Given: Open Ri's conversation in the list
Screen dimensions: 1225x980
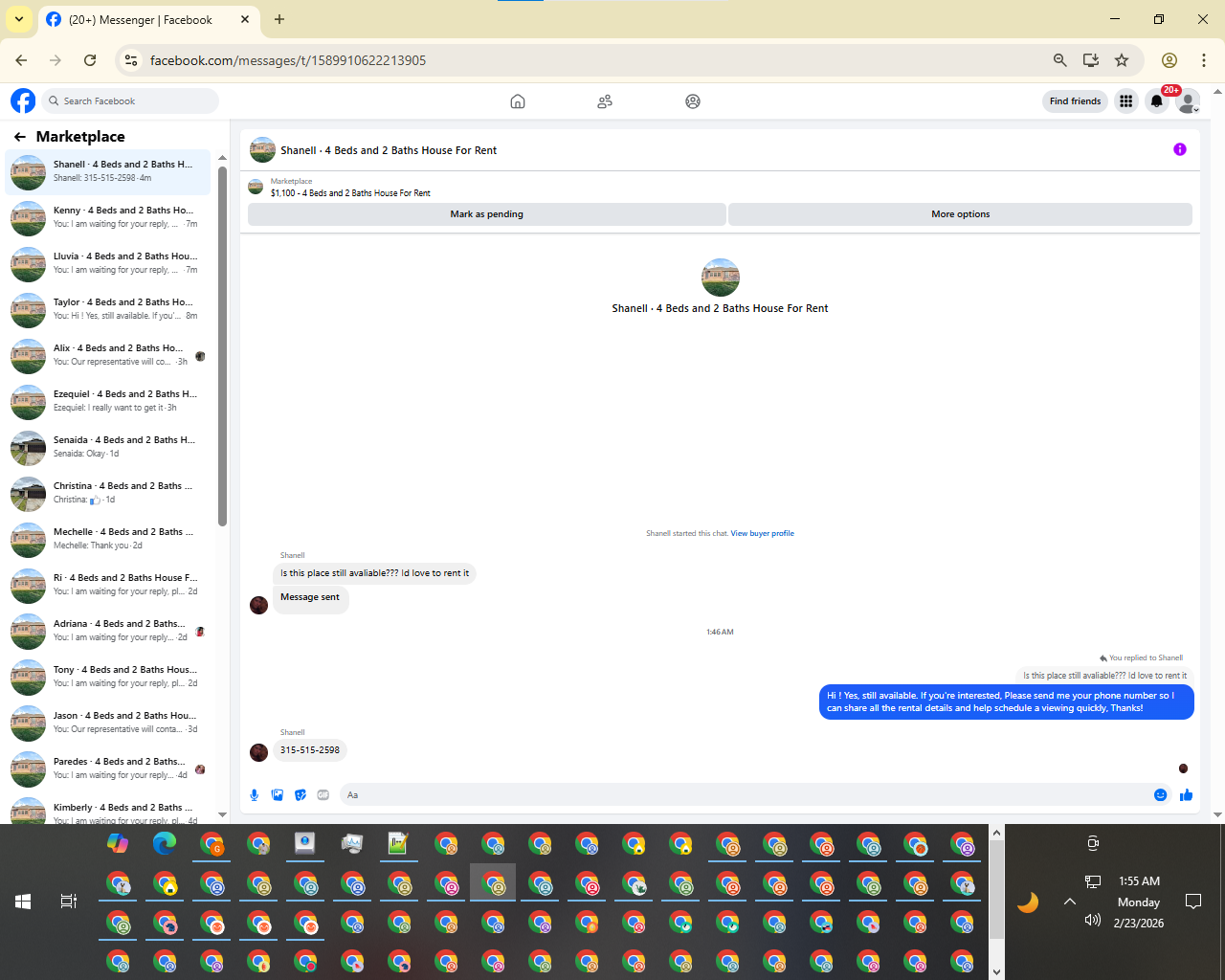Looking at the screenshot, I should [107, 585].
